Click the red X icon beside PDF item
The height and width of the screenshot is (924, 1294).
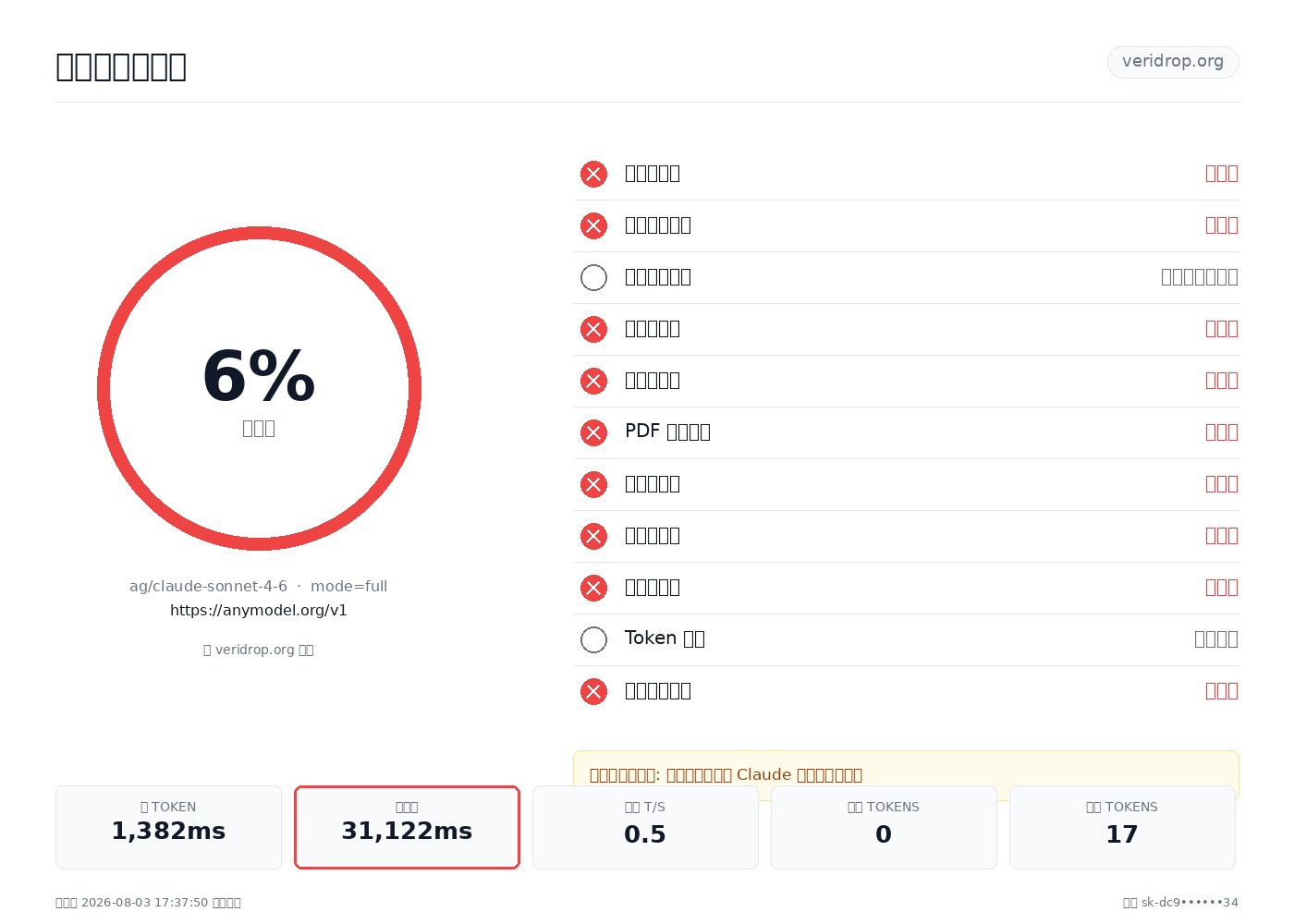593,432
